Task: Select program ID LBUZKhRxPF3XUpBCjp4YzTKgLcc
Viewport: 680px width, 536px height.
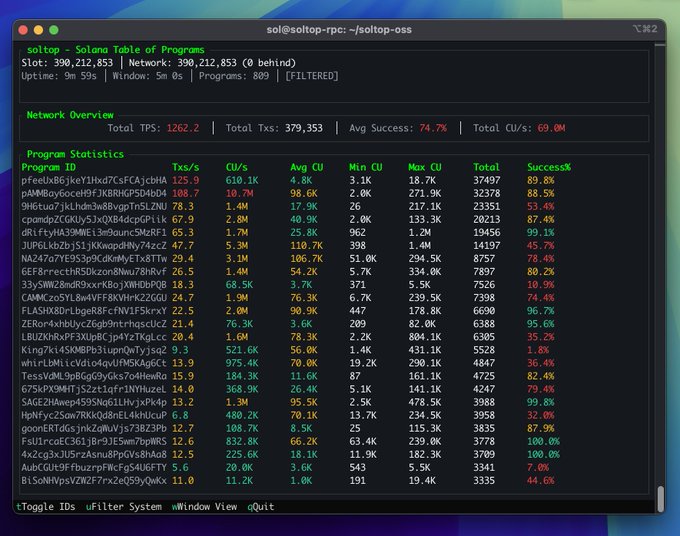Action: click(94, 337)
